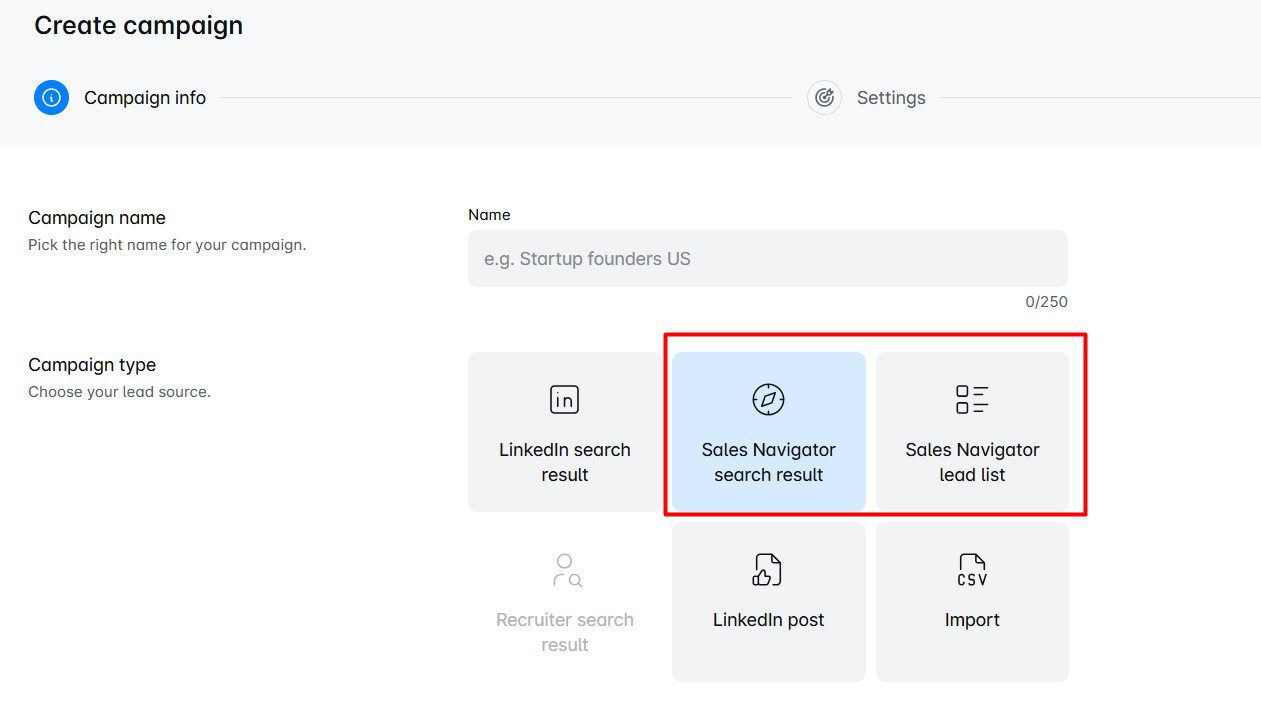Select the LinkedIn post campaign type
Viewport: 1261px width, 706px height.
point(768,602)
